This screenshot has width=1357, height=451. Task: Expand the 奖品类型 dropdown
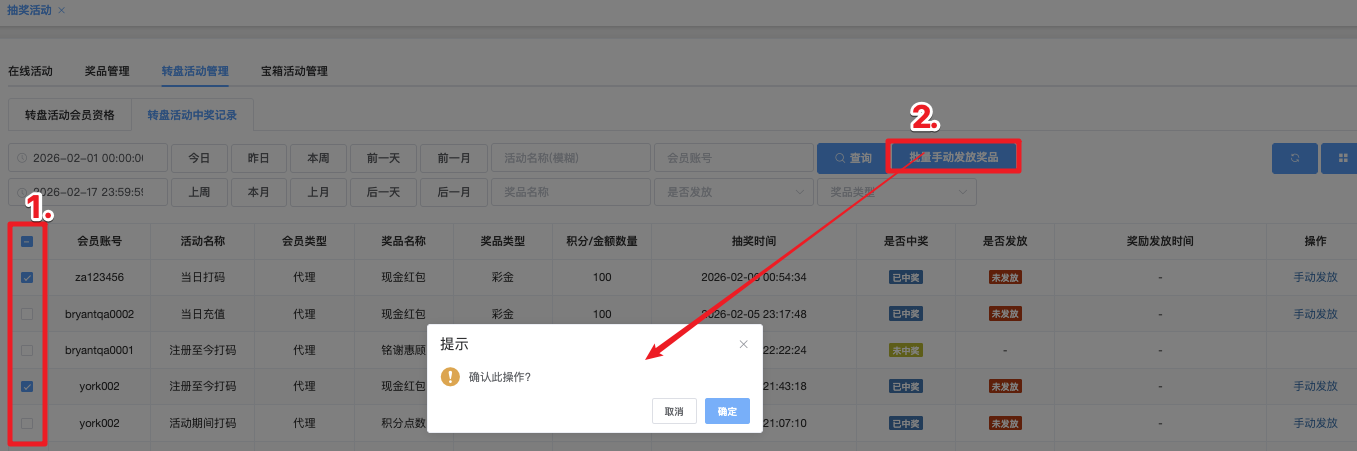tap(896, 191)
